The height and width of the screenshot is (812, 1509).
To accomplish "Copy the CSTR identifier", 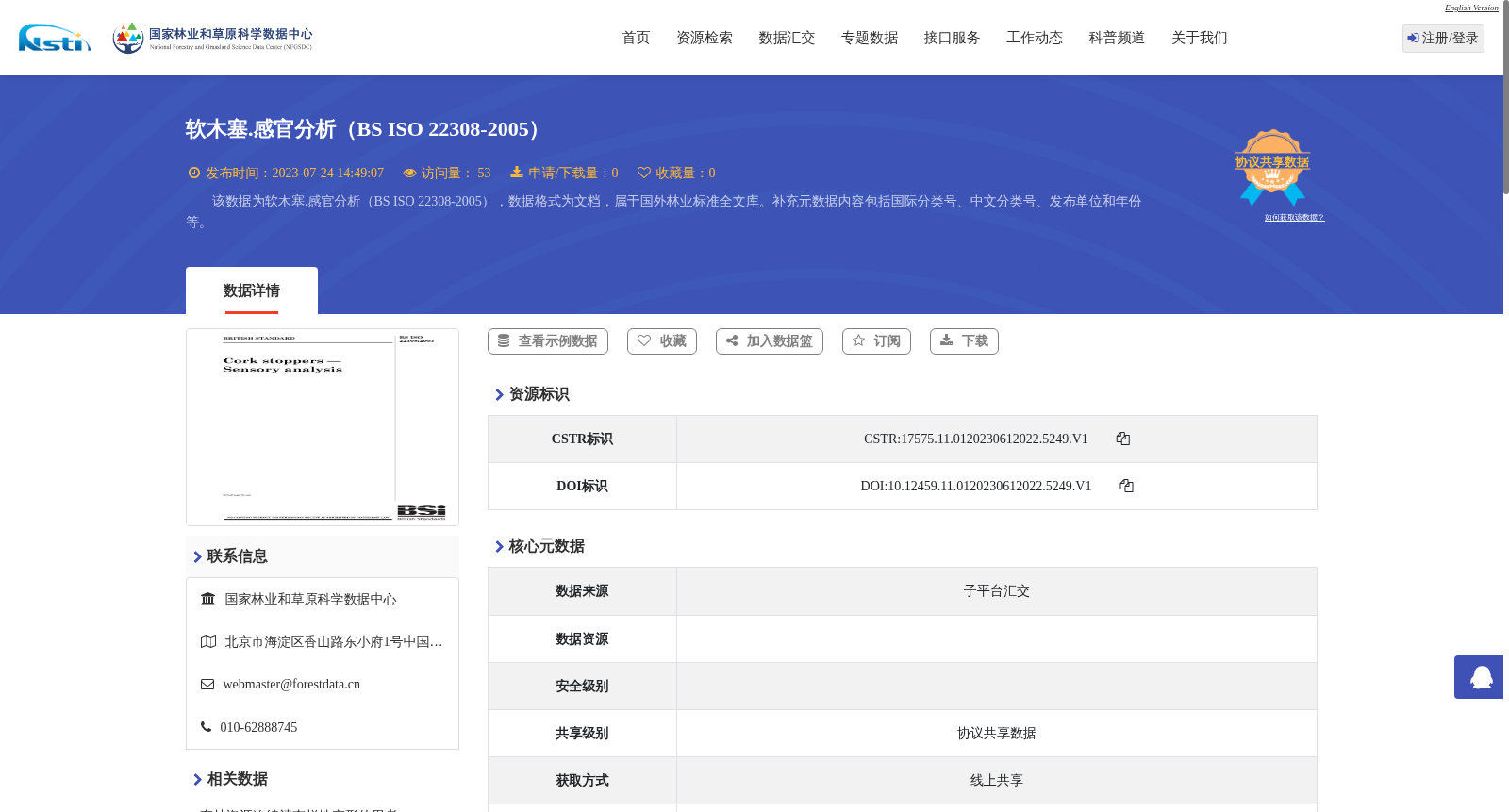I will [x=1122, y=439].
